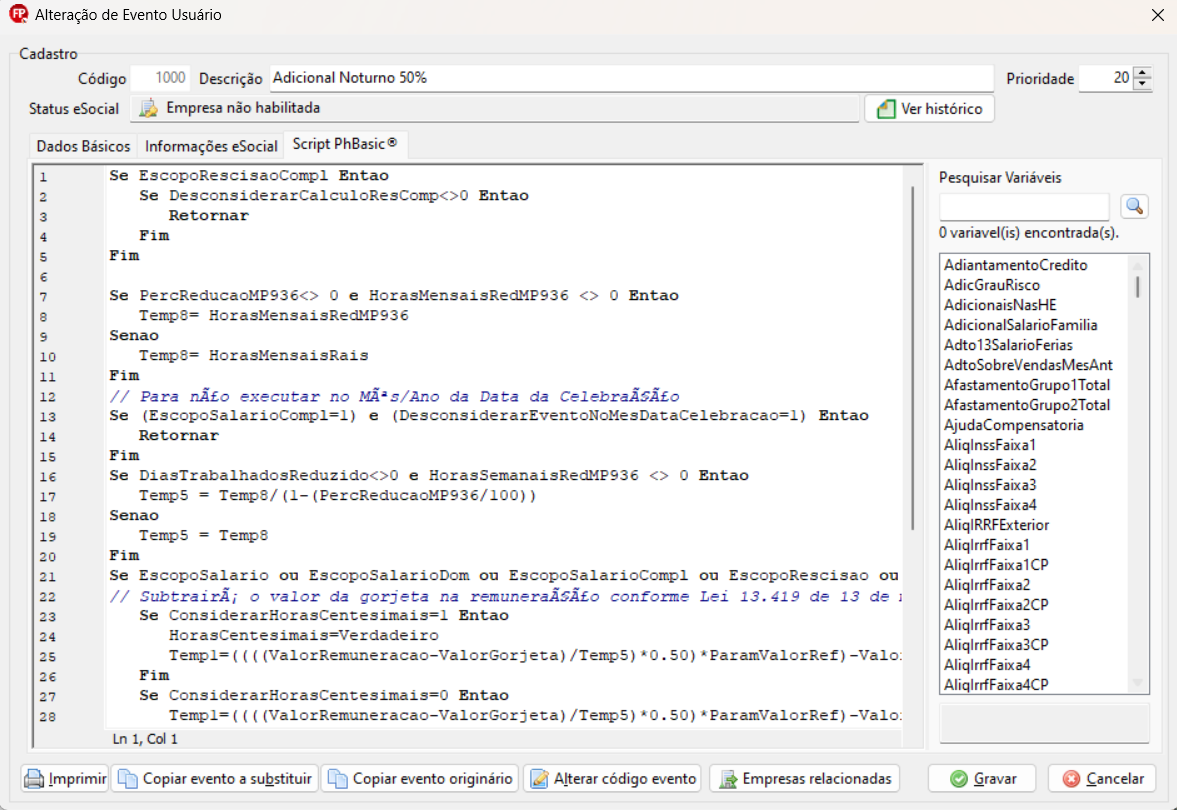Viewport: 1177px width, 810px height.
Task: Select variable AliqIrrfFaixa1
Action: (x=986, y=545)
